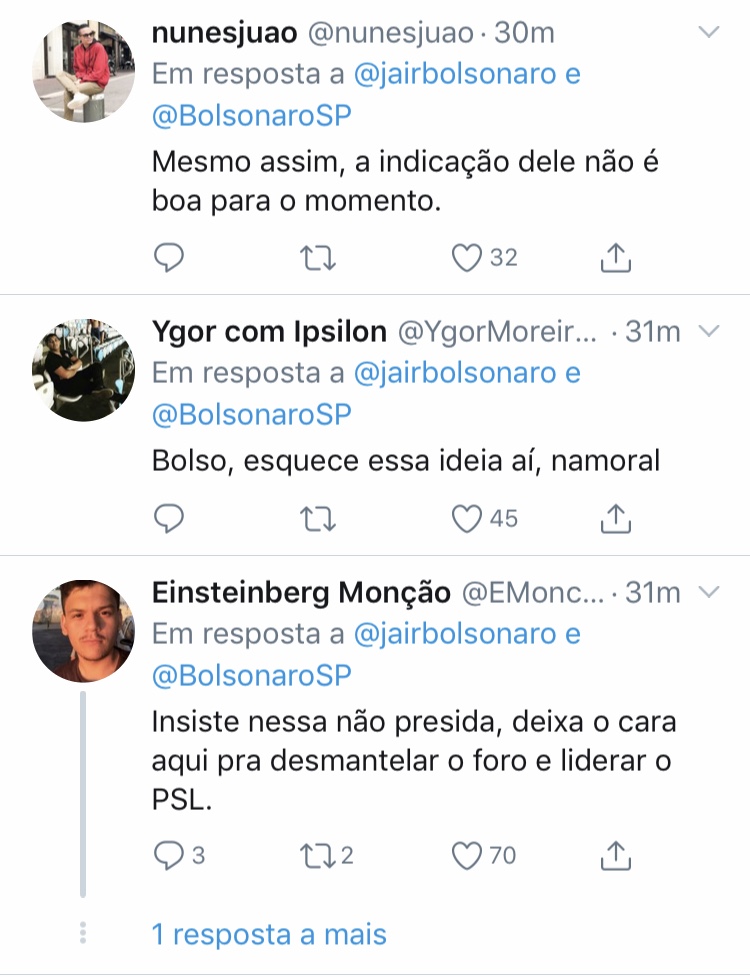
Task: Open options chevron on Ygor's tweet
Action: click(x=708, y=331)
